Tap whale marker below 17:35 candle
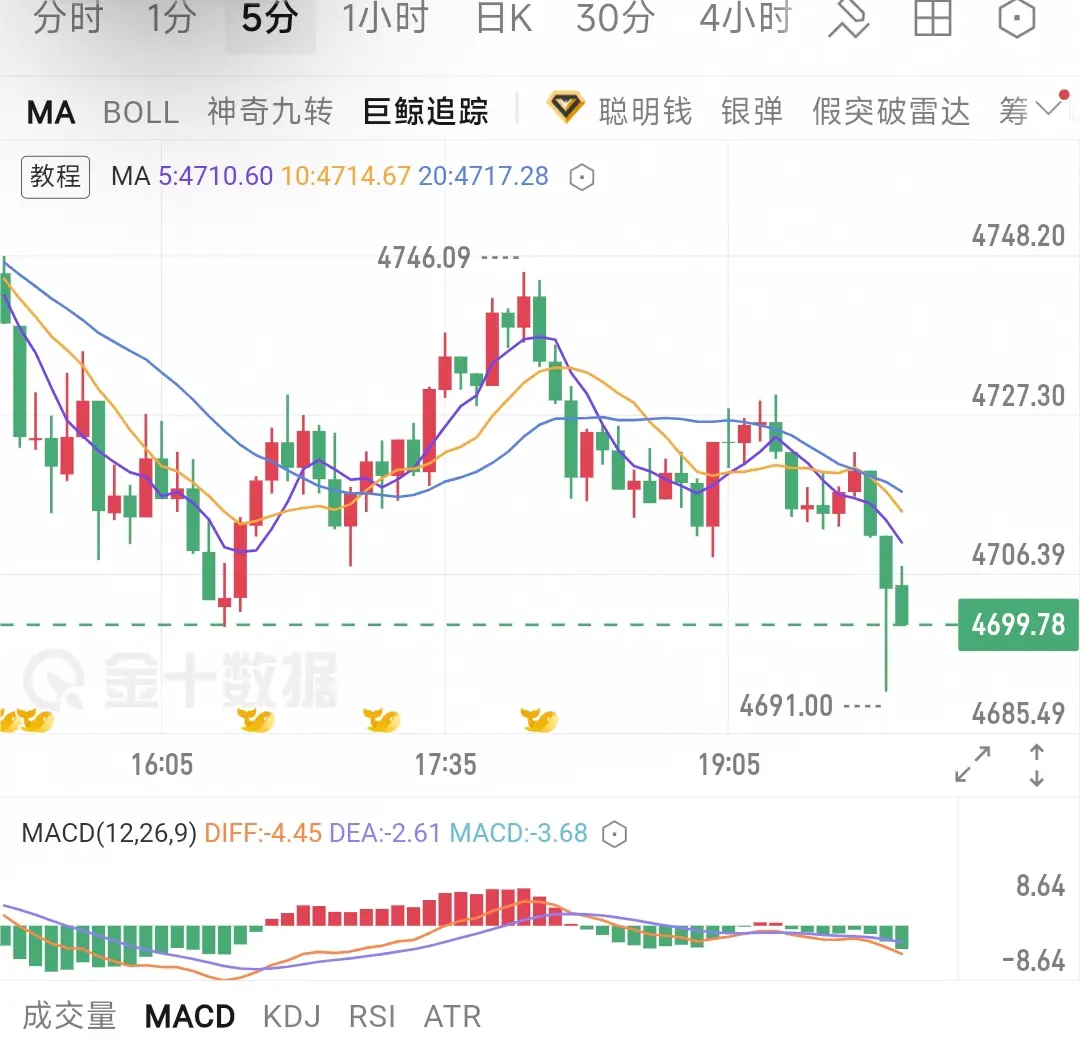1080x1041 pixels. click(382, 720)
